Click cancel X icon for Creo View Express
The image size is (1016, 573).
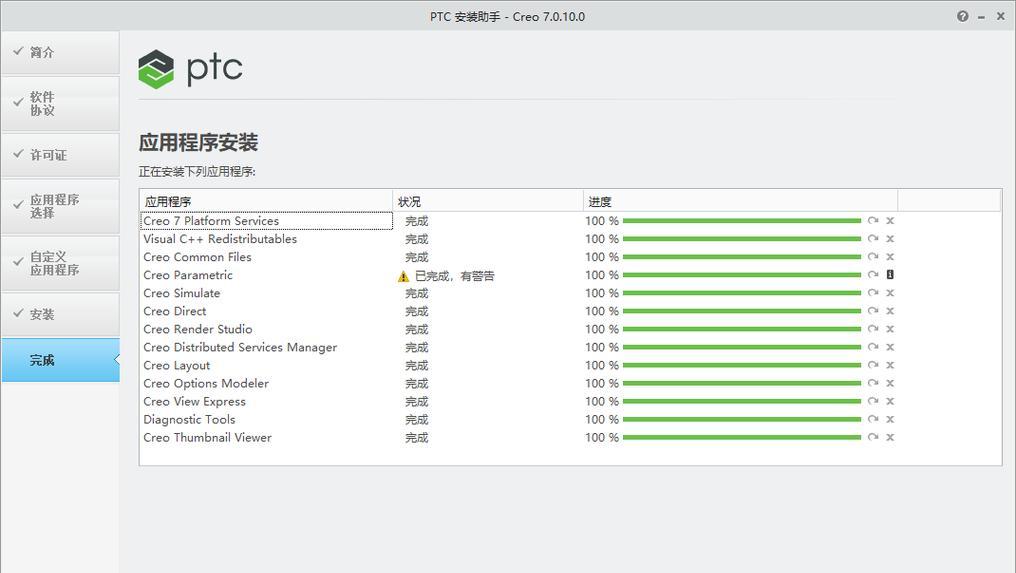(x=890, y=401)
